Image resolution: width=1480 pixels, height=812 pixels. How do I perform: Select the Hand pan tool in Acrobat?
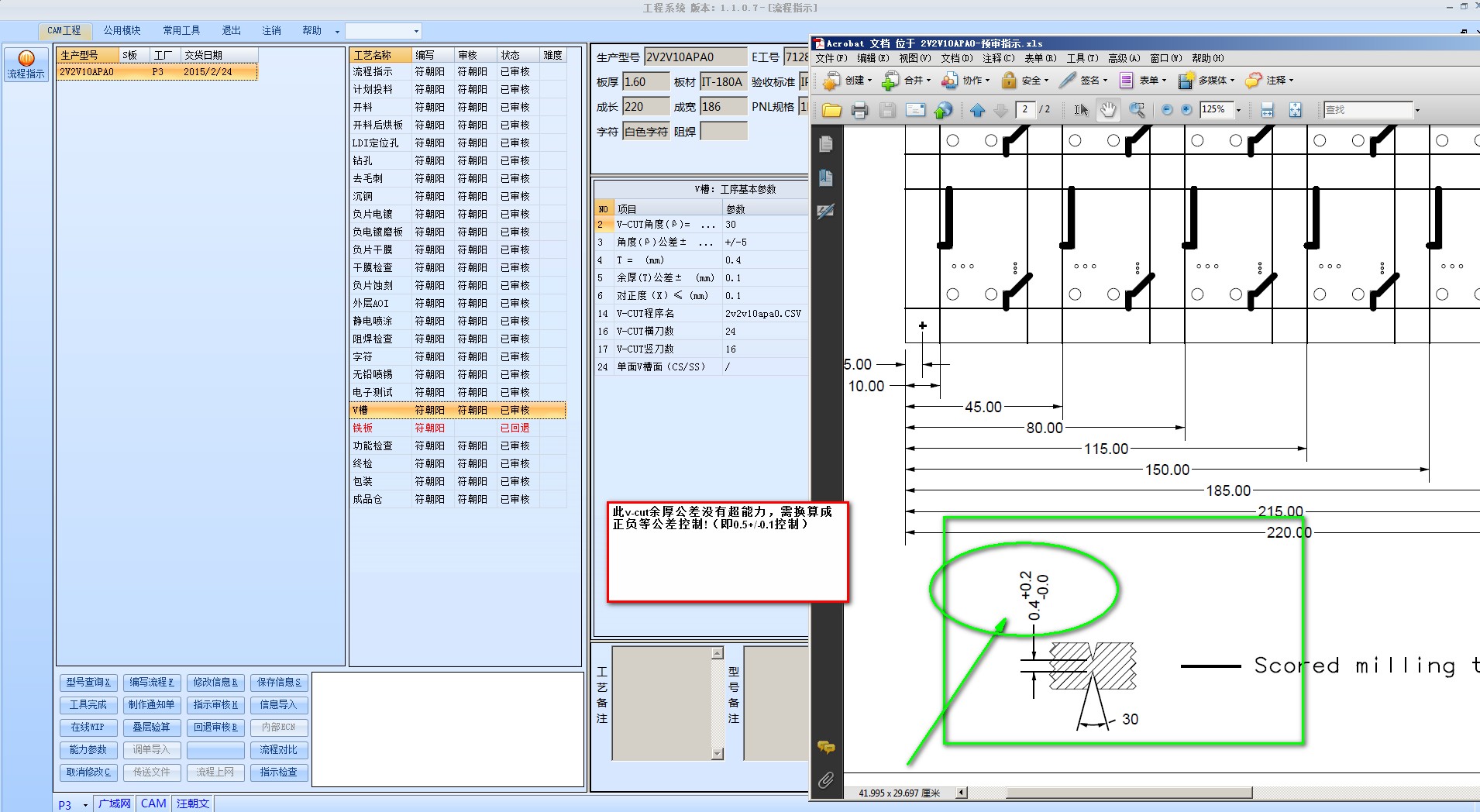click(1109, 110)
